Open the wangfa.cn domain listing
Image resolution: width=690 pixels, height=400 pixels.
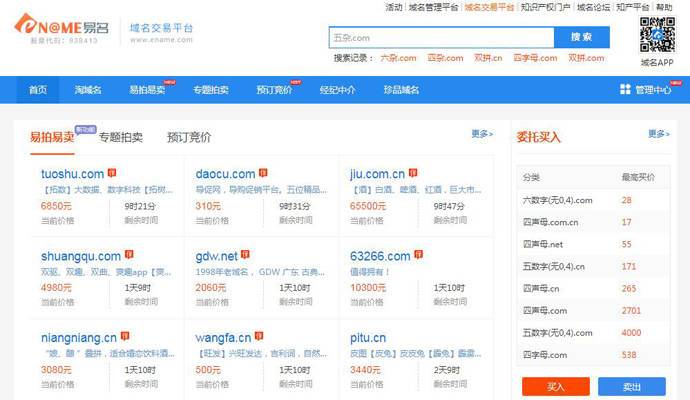(223, 338)
